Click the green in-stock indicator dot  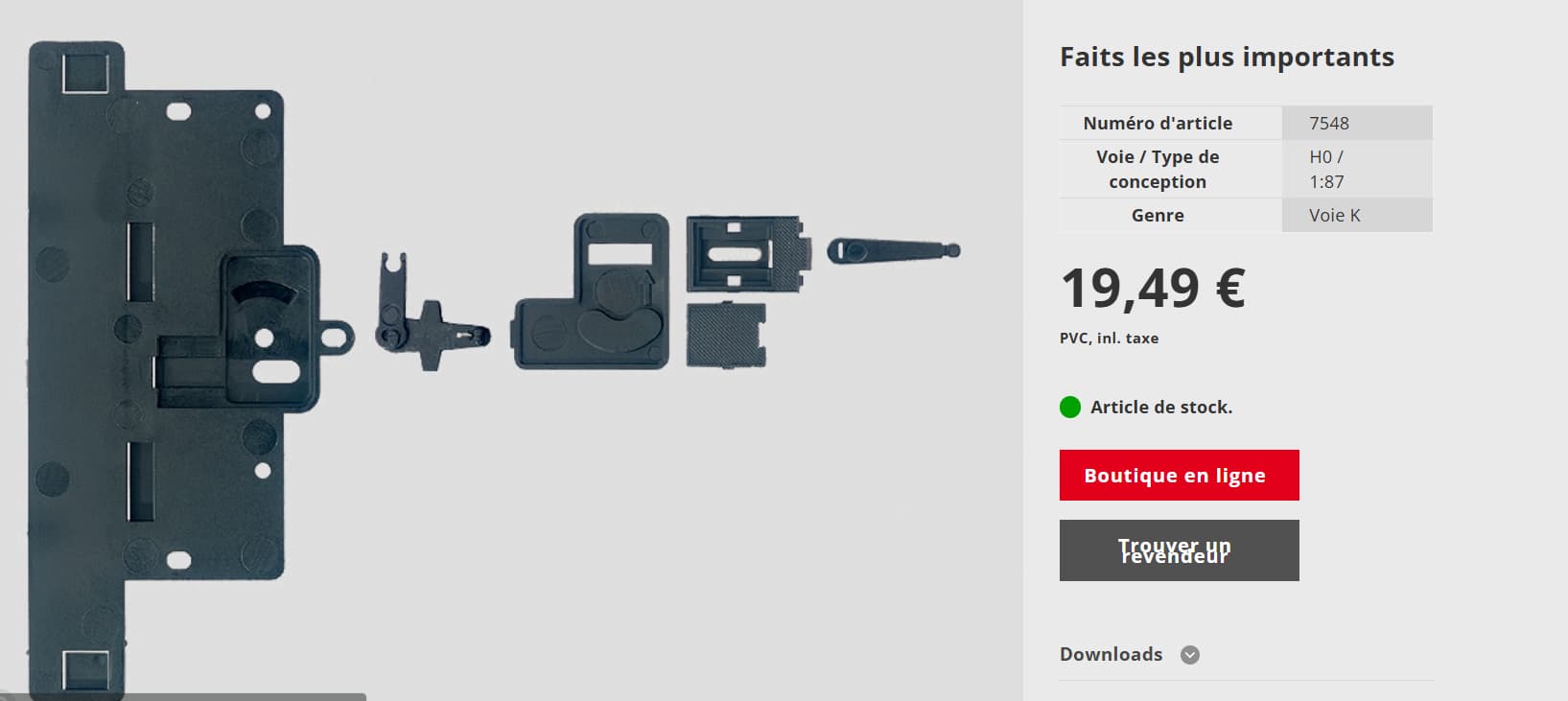pos(1070,408)
